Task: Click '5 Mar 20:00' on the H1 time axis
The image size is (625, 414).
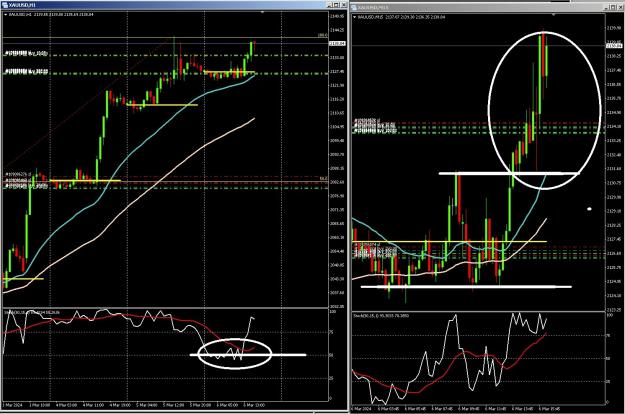Action: click(x=200, y=405)
